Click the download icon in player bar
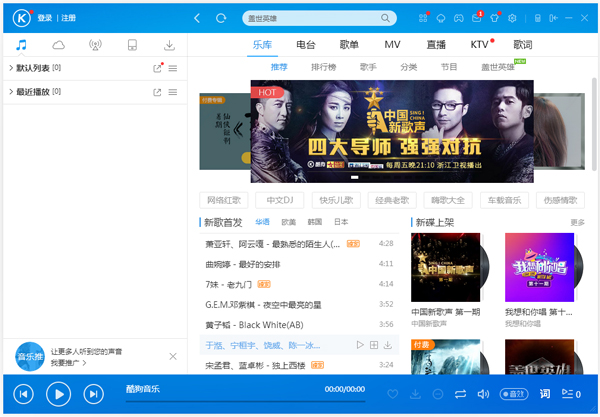Screen dimensions: 600x417 [x=415, y=394]
